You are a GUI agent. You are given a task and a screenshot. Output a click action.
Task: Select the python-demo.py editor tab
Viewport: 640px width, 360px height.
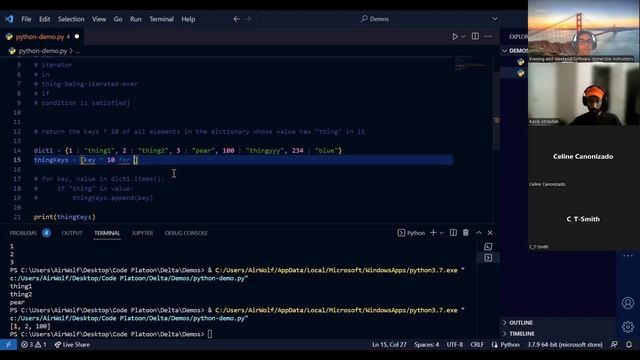(42, 37)
